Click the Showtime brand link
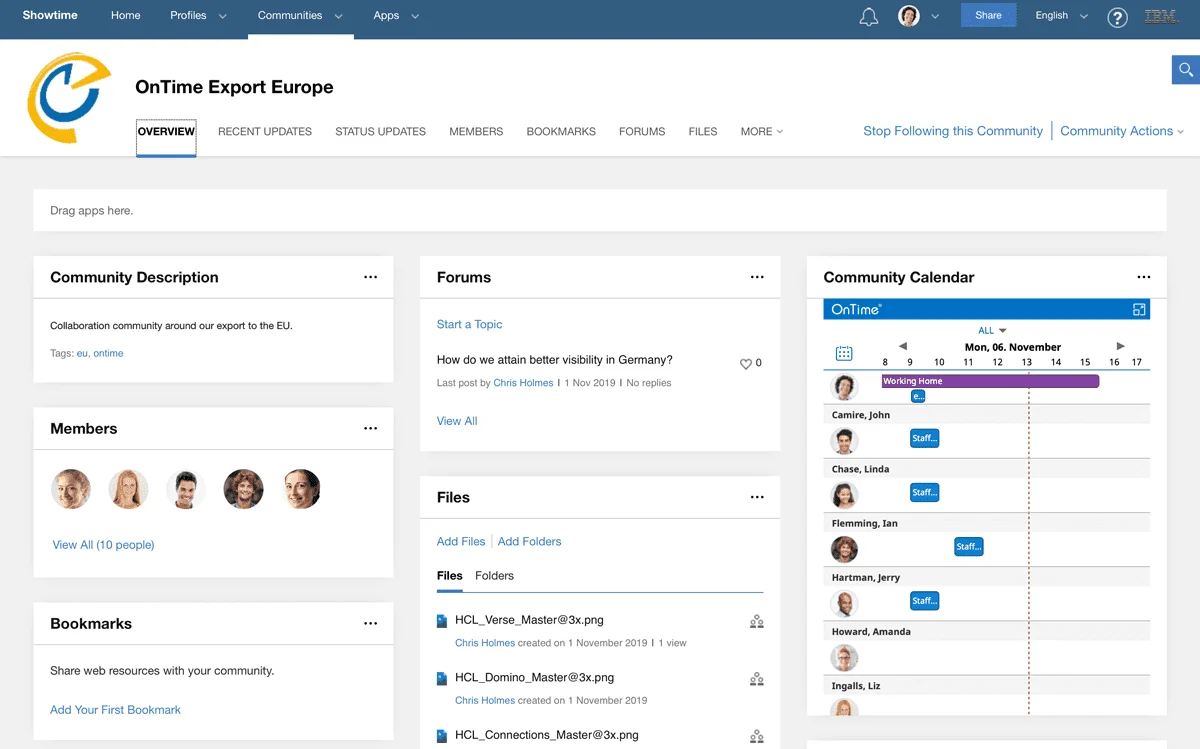This screenshot has height=749, width=1200. [50, 16]
